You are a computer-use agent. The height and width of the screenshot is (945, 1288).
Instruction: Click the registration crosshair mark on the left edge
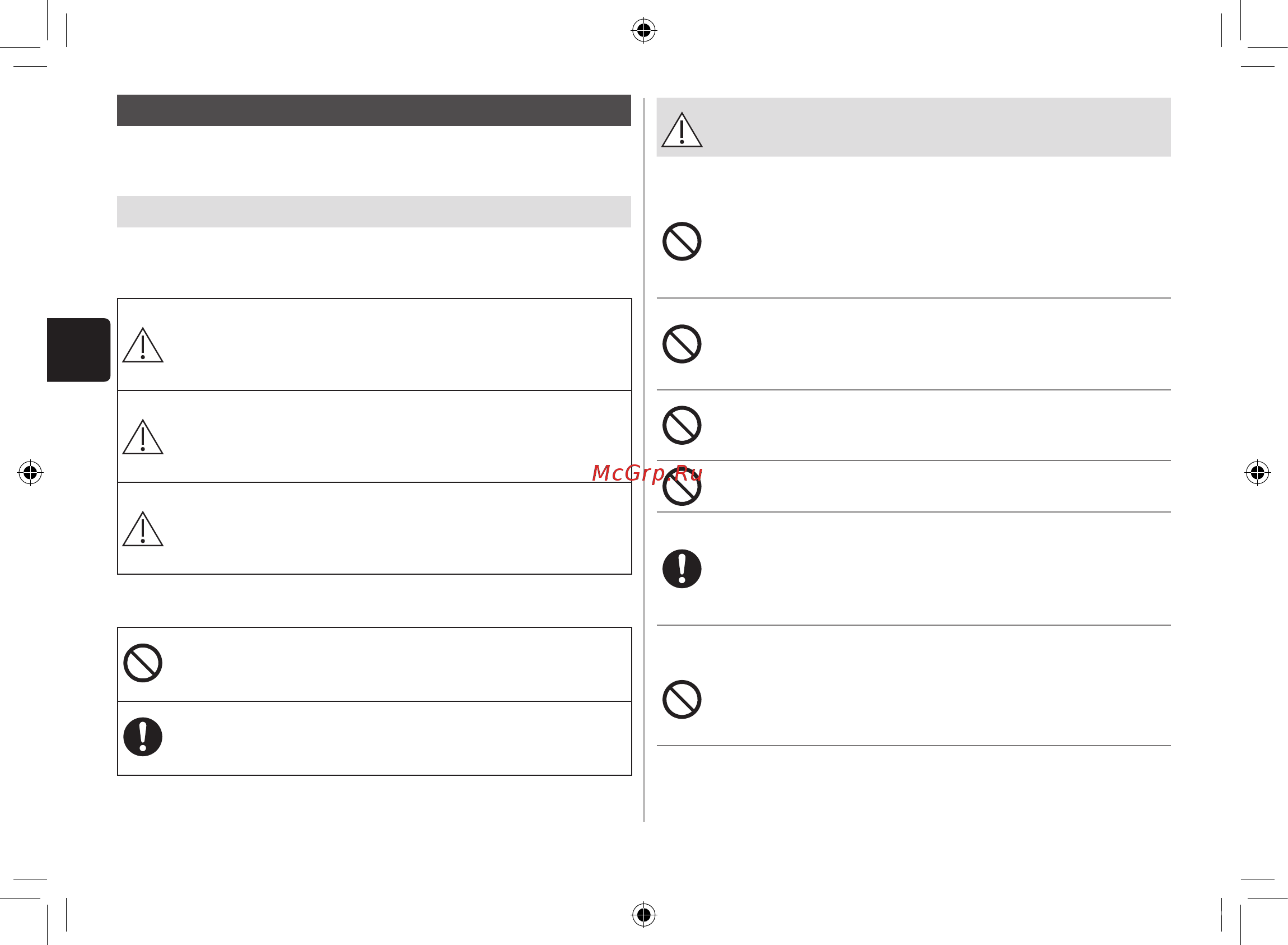(30, 473)
